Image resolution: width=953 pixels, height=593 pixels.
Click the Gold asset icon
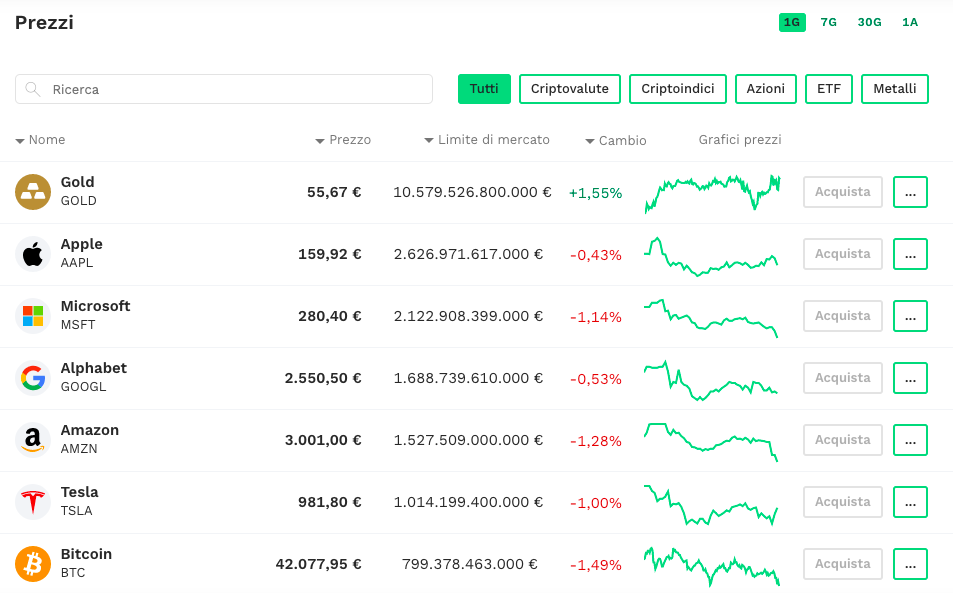(33, 192)
